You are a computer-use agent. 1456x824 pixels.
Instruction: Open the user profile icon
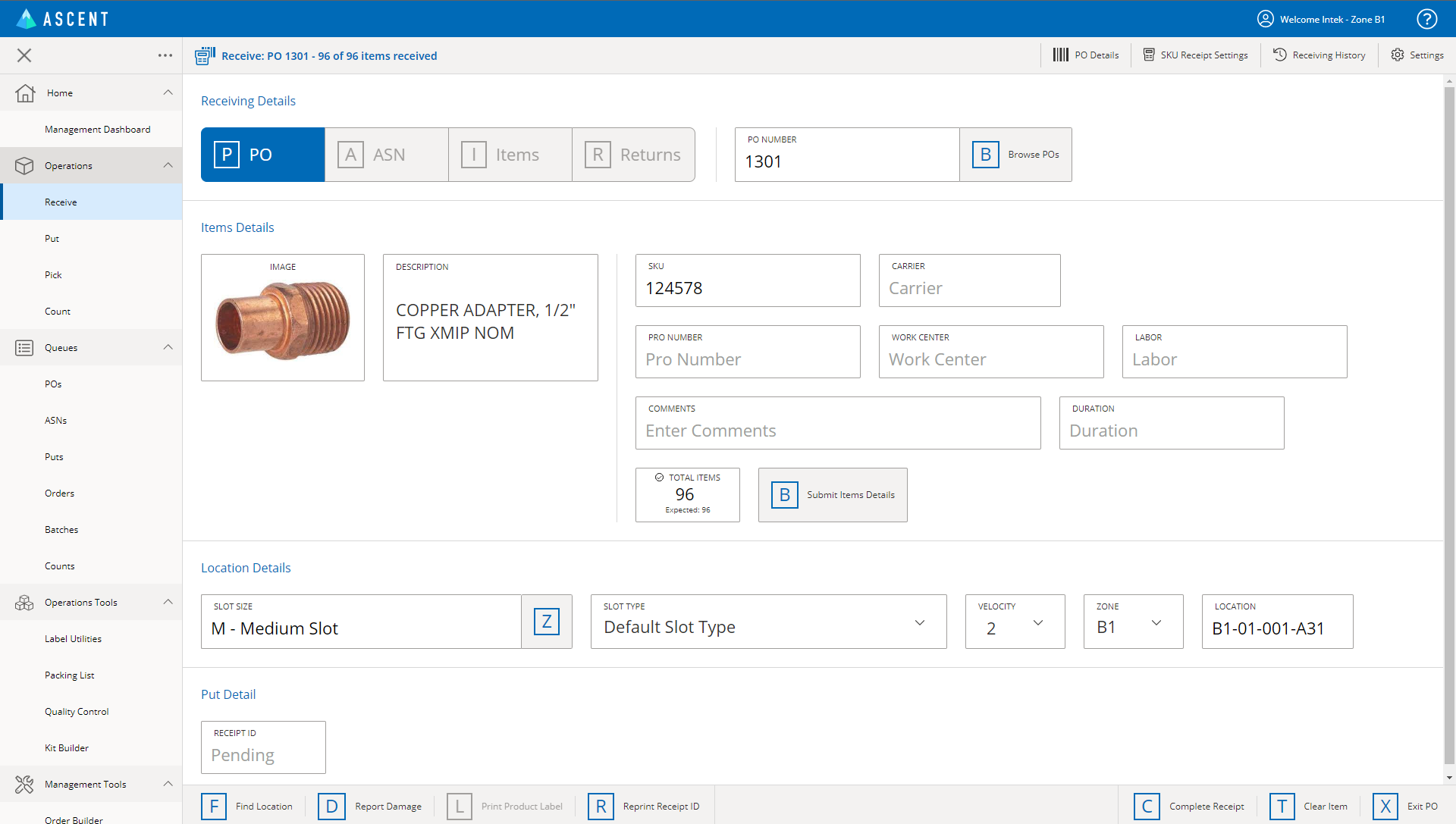pyautogui.click(x=1266, y=19)
